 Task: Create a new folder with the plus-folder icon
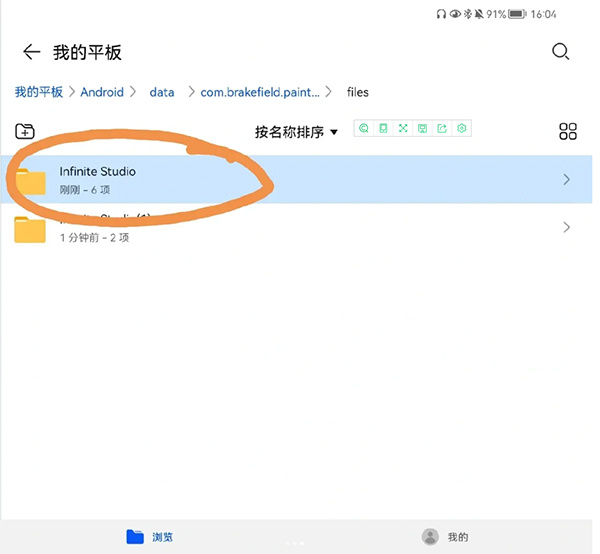coord(25,131)
